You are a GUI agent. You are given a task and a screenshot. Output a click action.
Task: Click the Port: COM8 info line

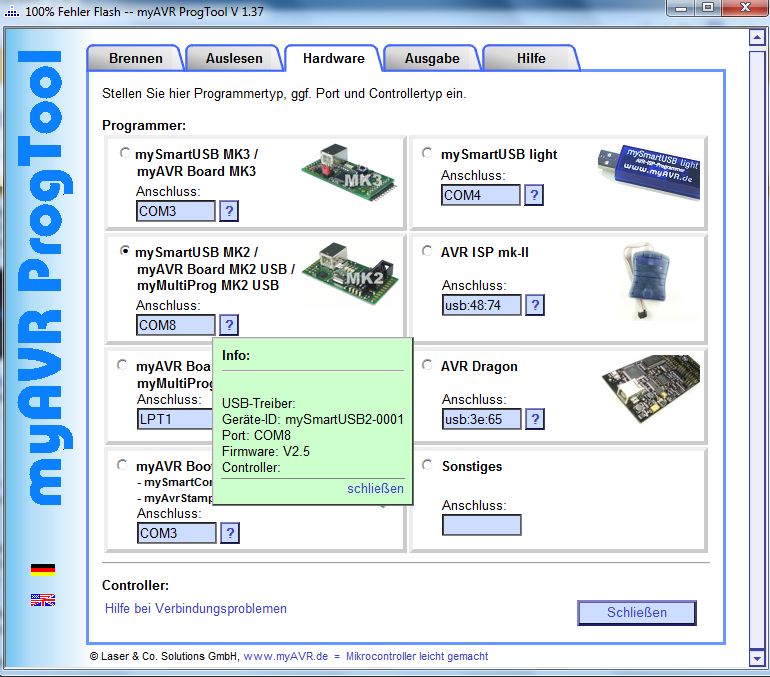(256, 435)
